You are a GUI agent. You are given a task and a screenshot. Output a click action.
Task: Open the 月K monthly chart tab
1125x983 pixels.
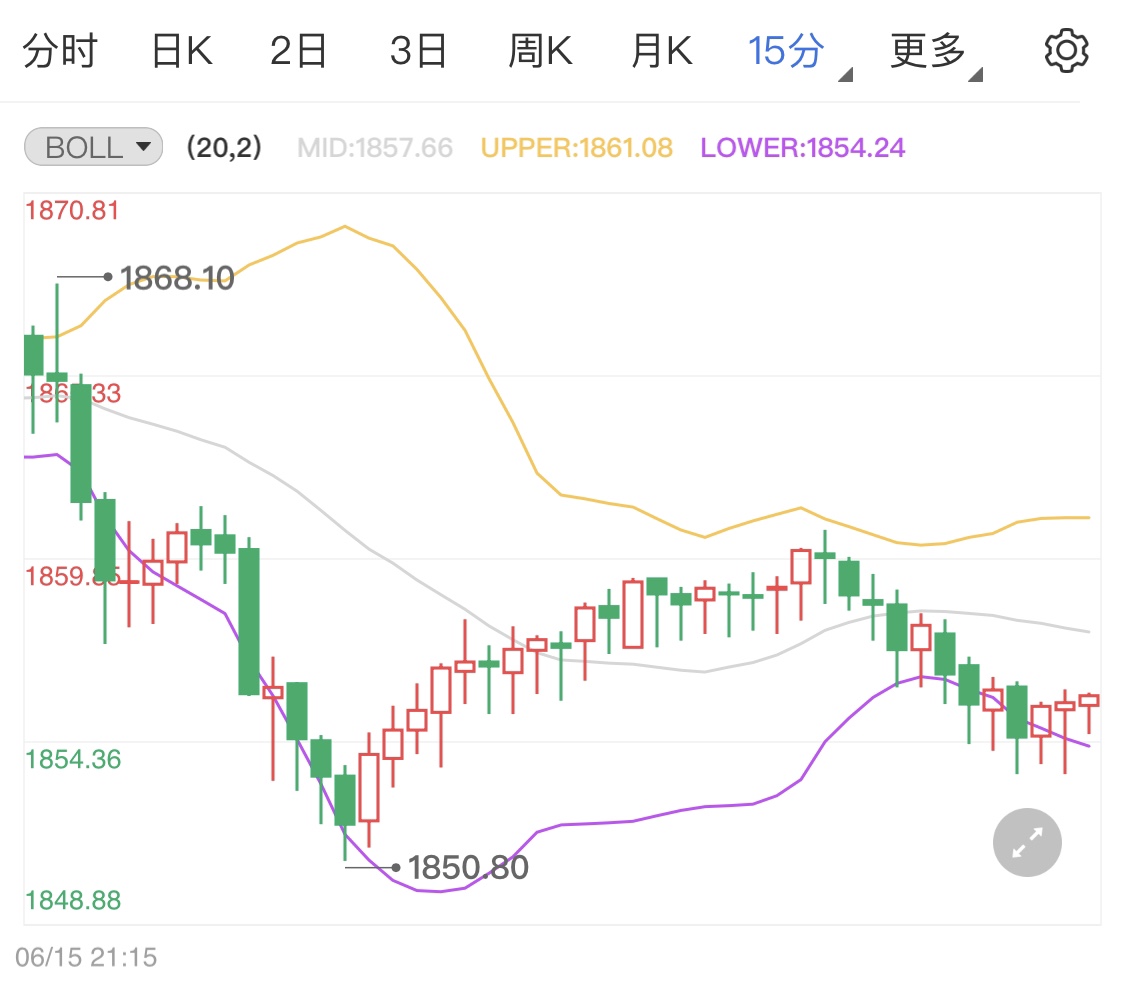coord(662,51)
